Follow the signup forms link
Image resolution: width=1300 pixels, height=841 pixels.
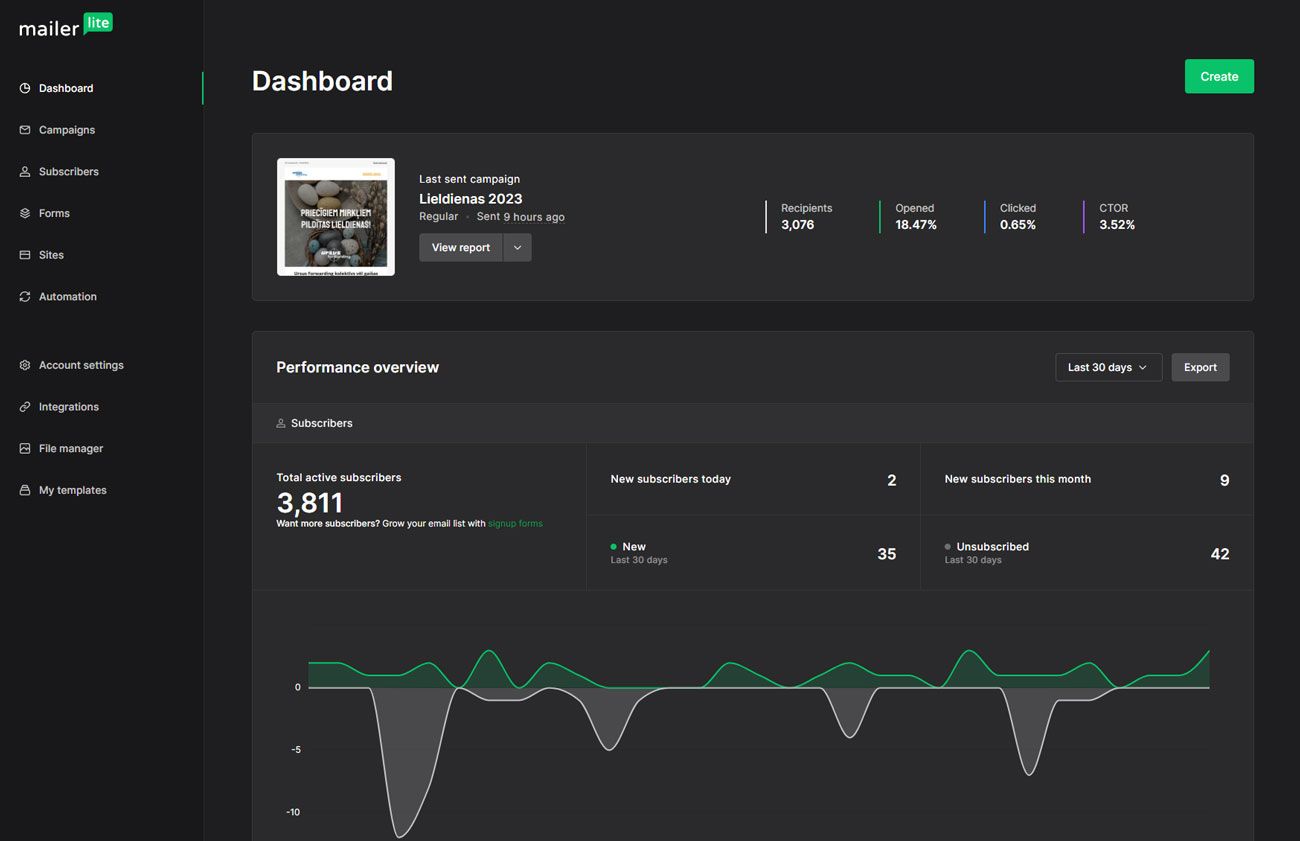[x=515, y=524]
